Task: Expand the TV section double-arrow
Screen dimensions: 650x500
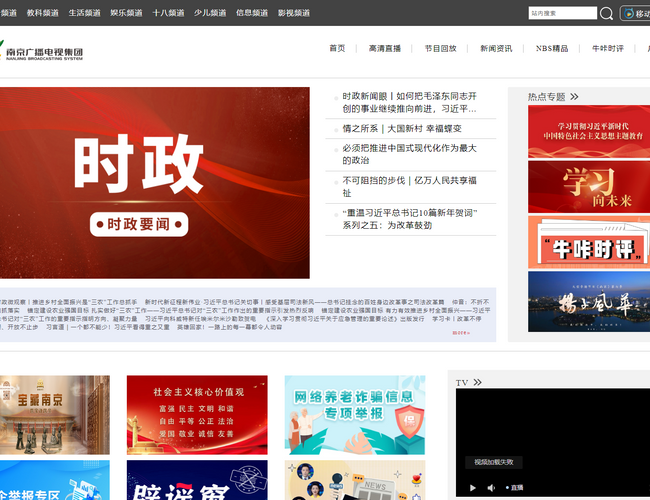Action: click(x=478, y=382)
